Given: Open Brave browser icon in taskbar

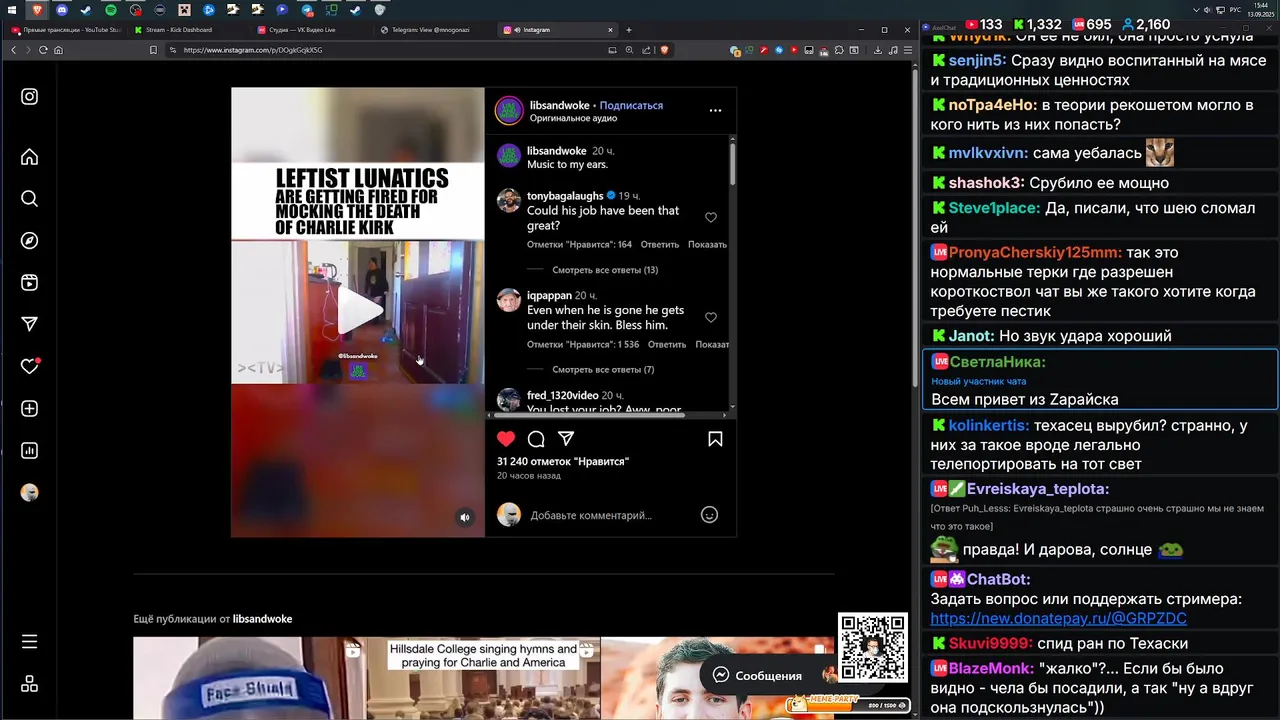Looking at the screenshot, I should [x=38, y=10].
